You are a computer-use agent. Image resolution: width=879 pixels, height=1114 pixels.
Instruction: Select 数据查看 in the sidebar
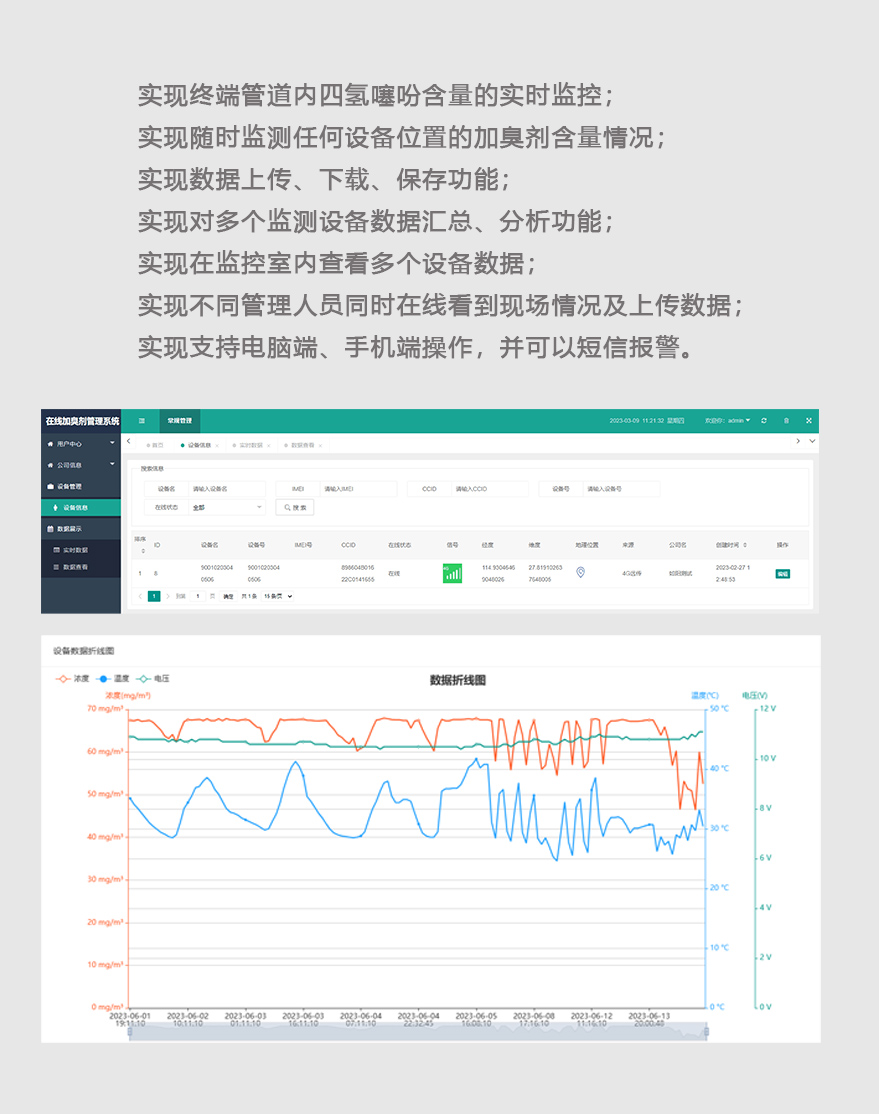pos(80,567)
